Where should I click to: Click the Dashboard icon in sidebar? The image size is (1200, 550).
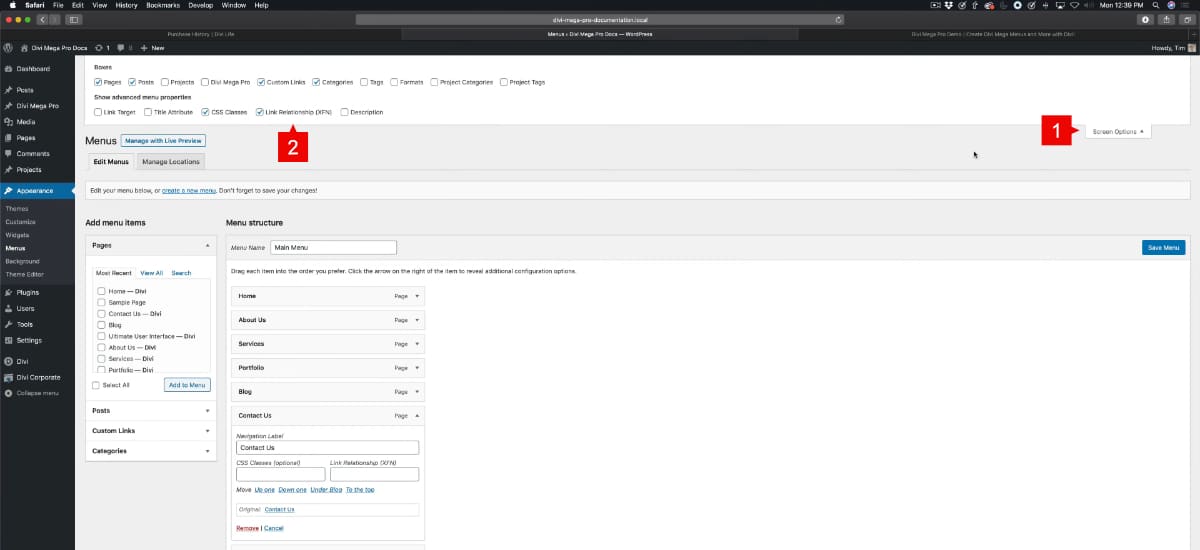tap(8, 69)
